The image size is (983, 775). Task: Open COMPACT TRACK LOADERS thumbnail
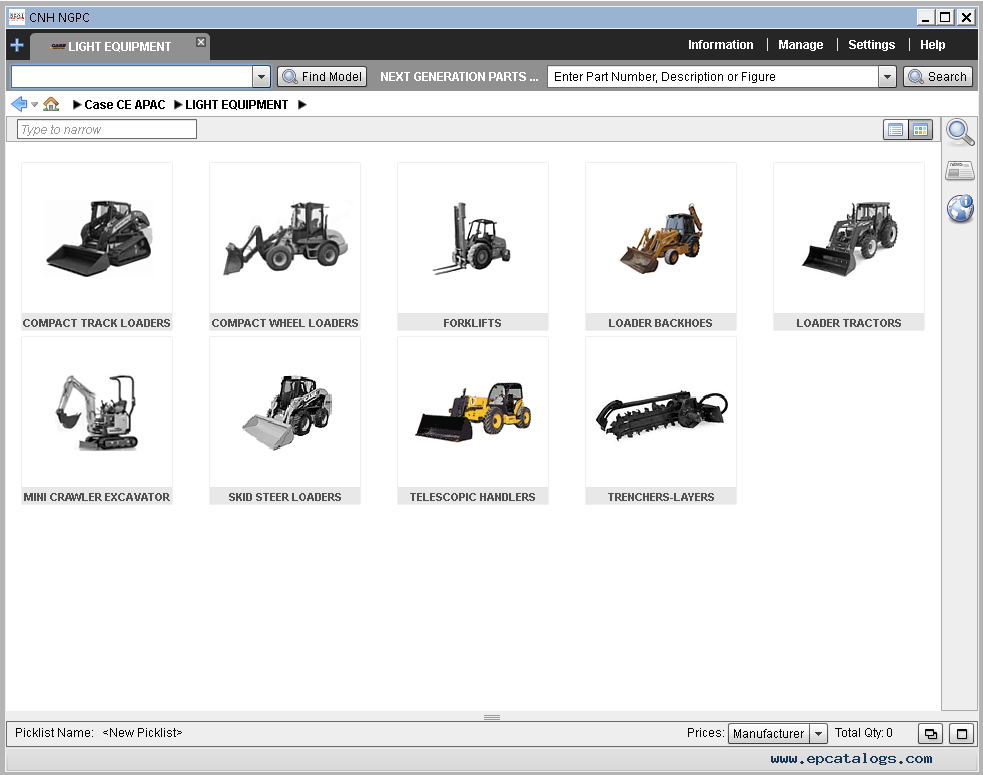(x=97, y=246)
